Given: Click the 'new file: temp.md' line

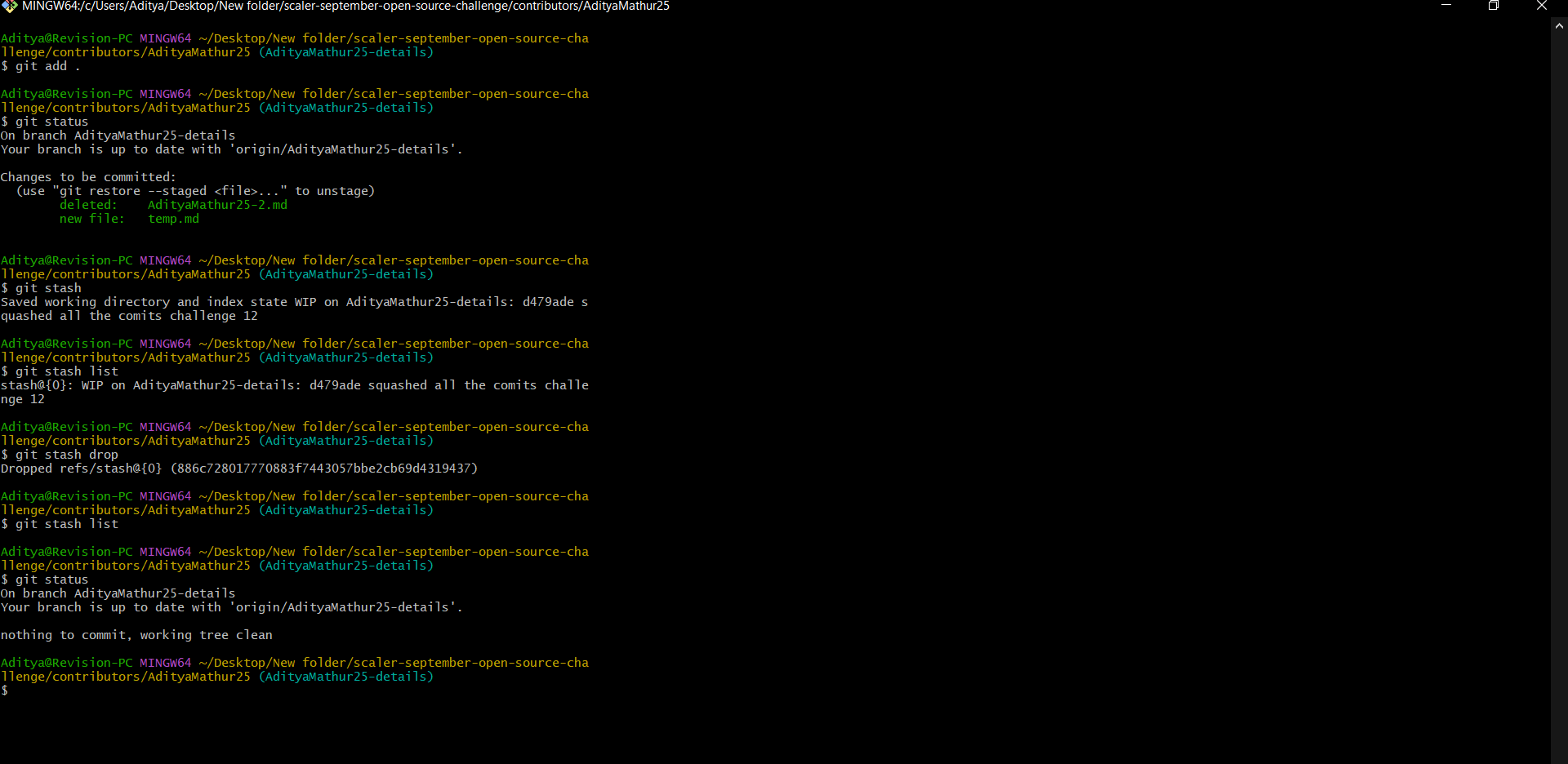Looking at the screenshot, I should [129, 219].
